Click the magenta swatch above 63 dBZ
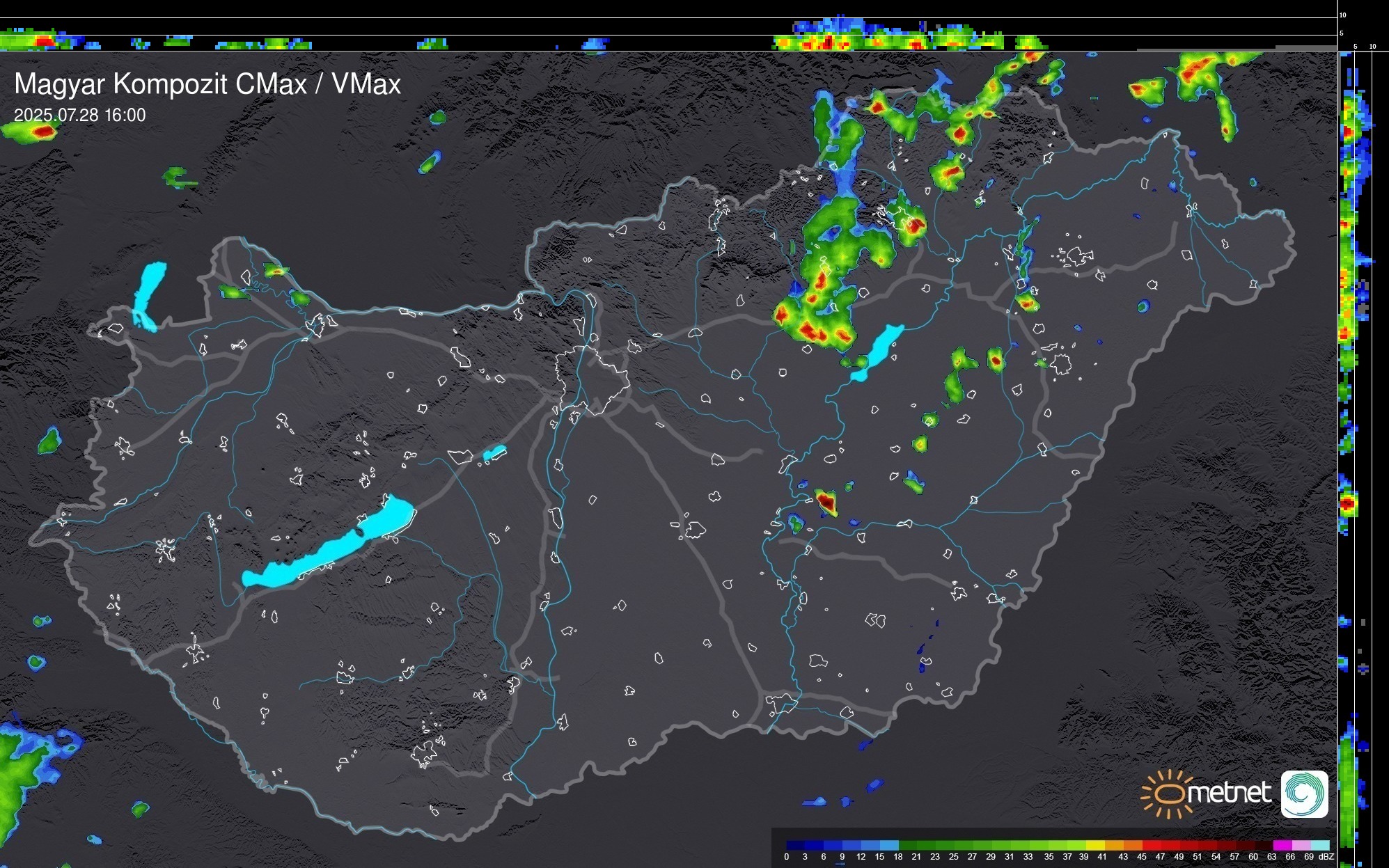Viewport: 1389px width, 868px height. [x=1282, y=846]
